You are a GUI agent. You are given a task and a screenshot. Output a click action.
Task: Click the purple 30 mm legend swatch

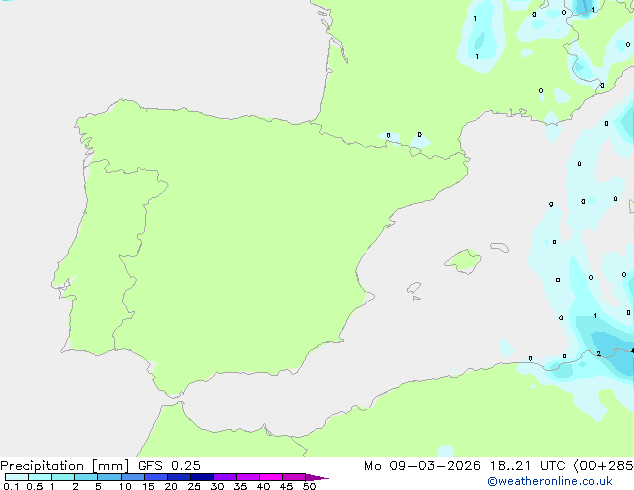[x=224, y=477]
